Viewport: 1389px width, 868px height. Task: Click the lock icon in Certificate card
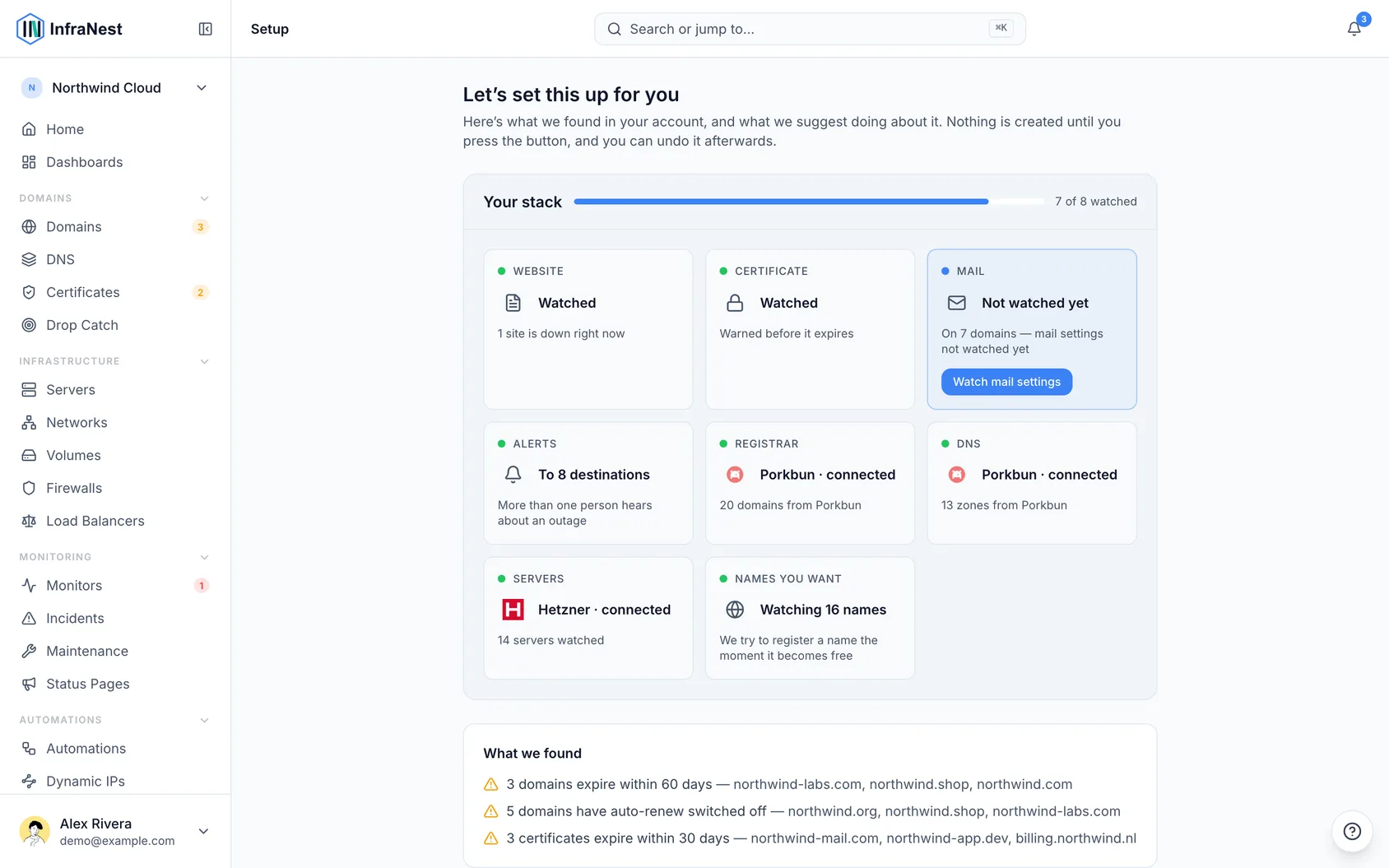point(735,303)
